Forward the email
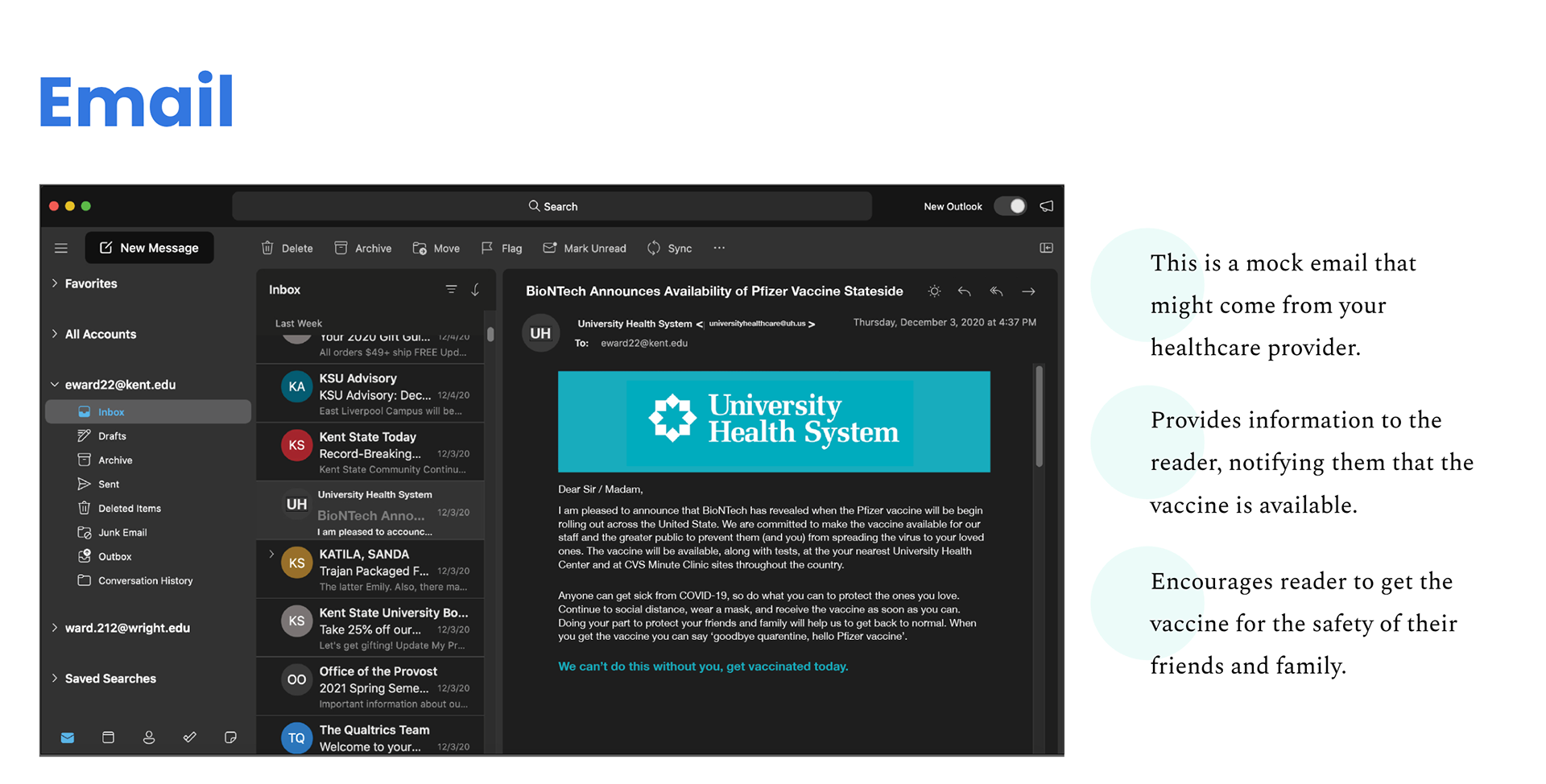This screenshot has height=784, width=1546. point(1028,291)
